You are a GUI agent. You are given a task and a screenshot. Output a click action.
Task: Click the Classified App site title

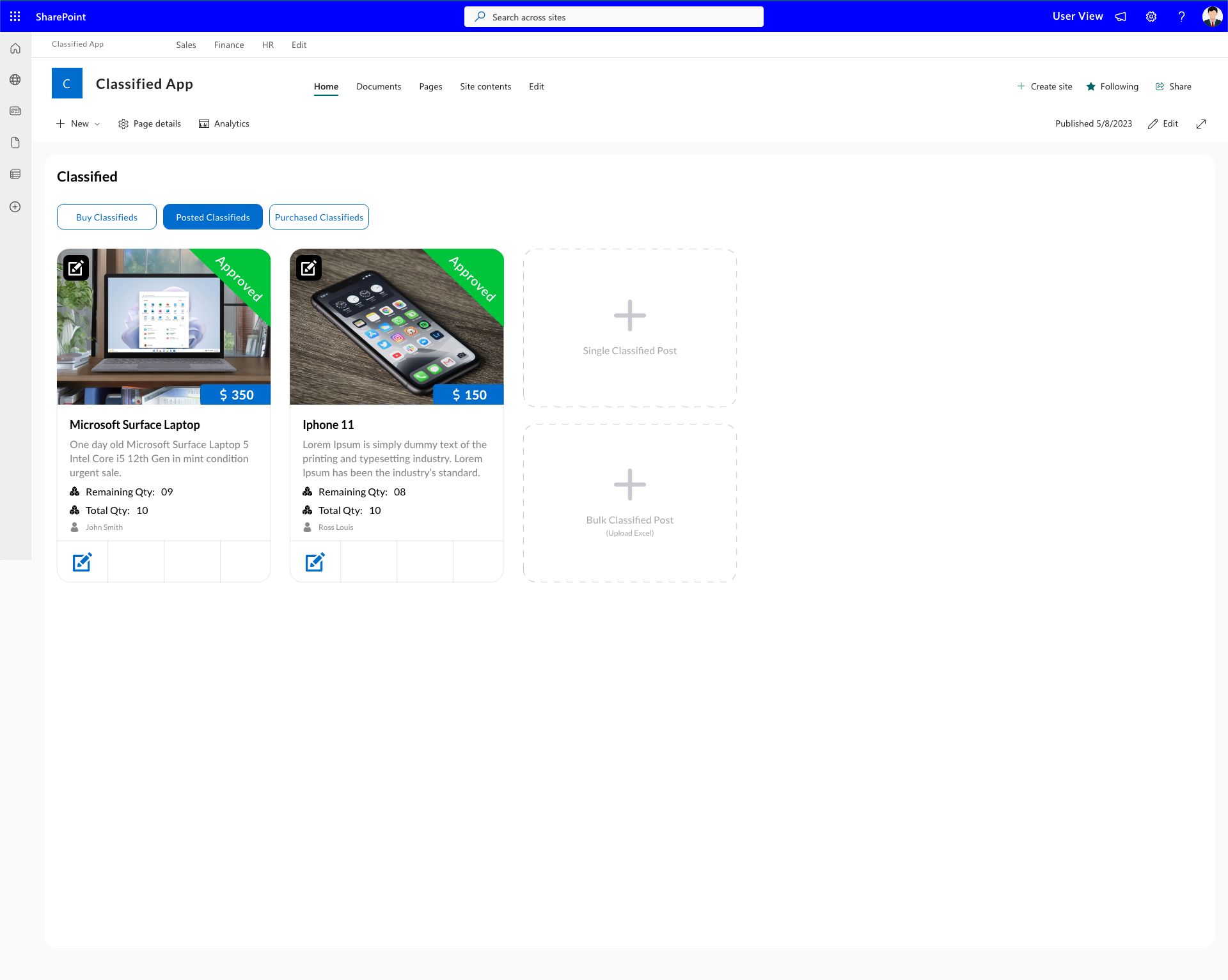[145, 84]
